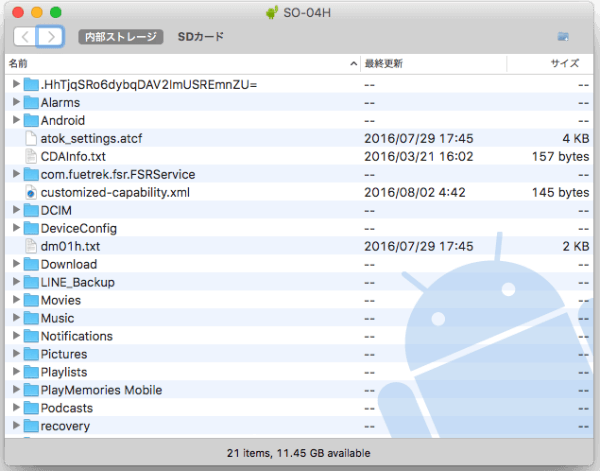600x471 pixels.
Task: Go back with the left arrow button
Action: pos(25,37)
